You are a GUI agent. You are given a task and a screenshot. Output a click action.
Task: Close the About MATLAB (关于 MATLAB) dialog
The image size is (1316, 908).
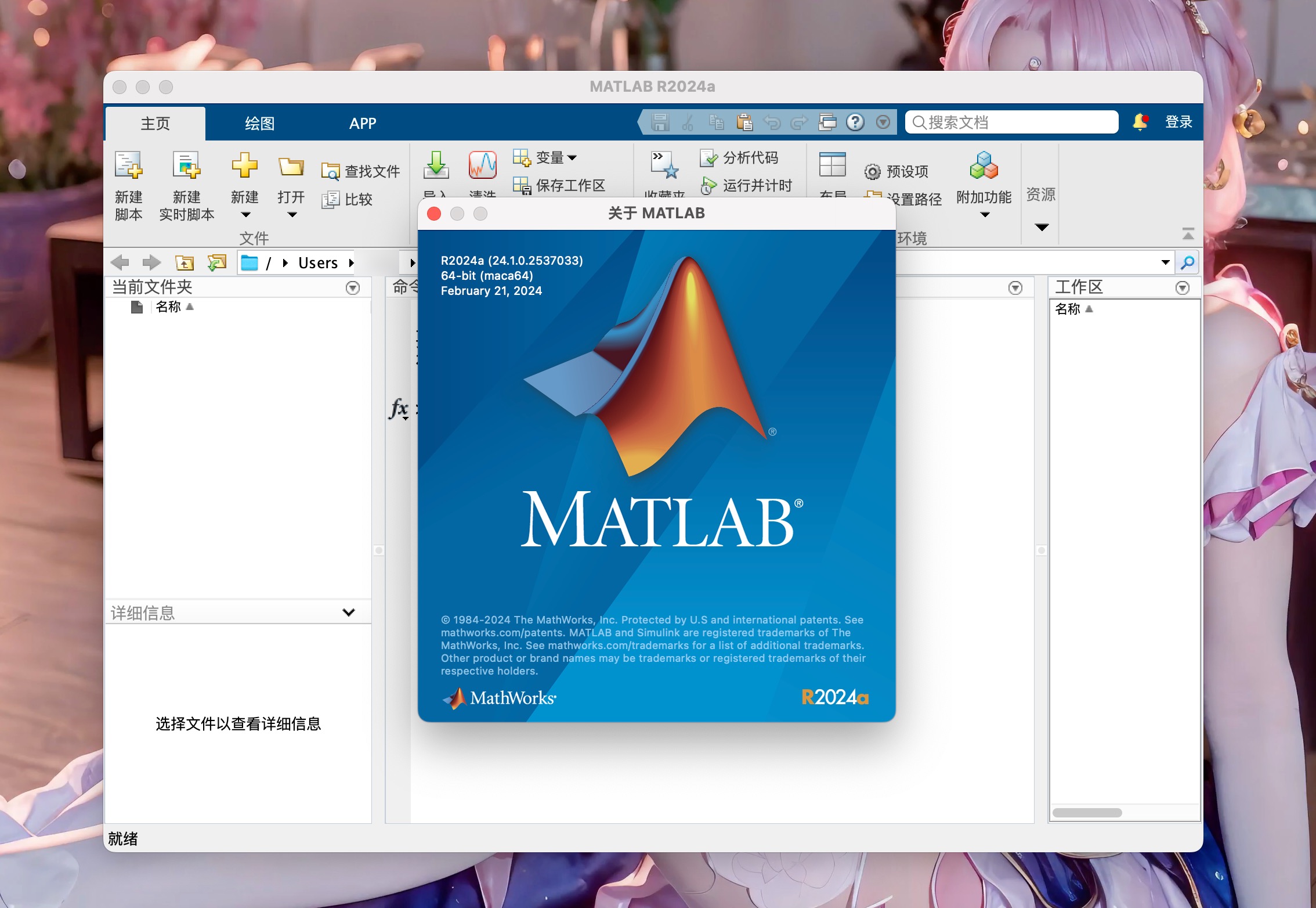(x=434, y=214)
